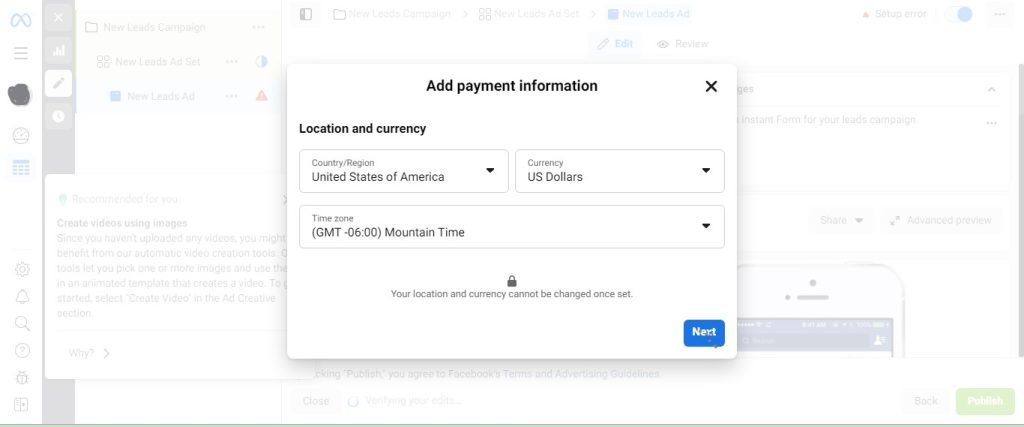Open the search magnifier icon
The height and width of the screenshot is (427, 1024).
click(22, 324)
